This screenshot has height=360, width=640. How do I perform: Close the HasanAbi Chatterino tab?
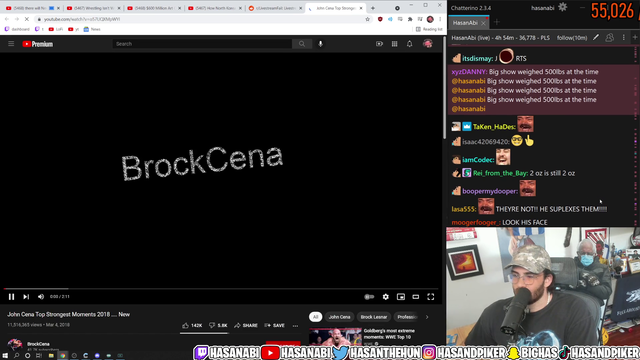click(483, 23)
